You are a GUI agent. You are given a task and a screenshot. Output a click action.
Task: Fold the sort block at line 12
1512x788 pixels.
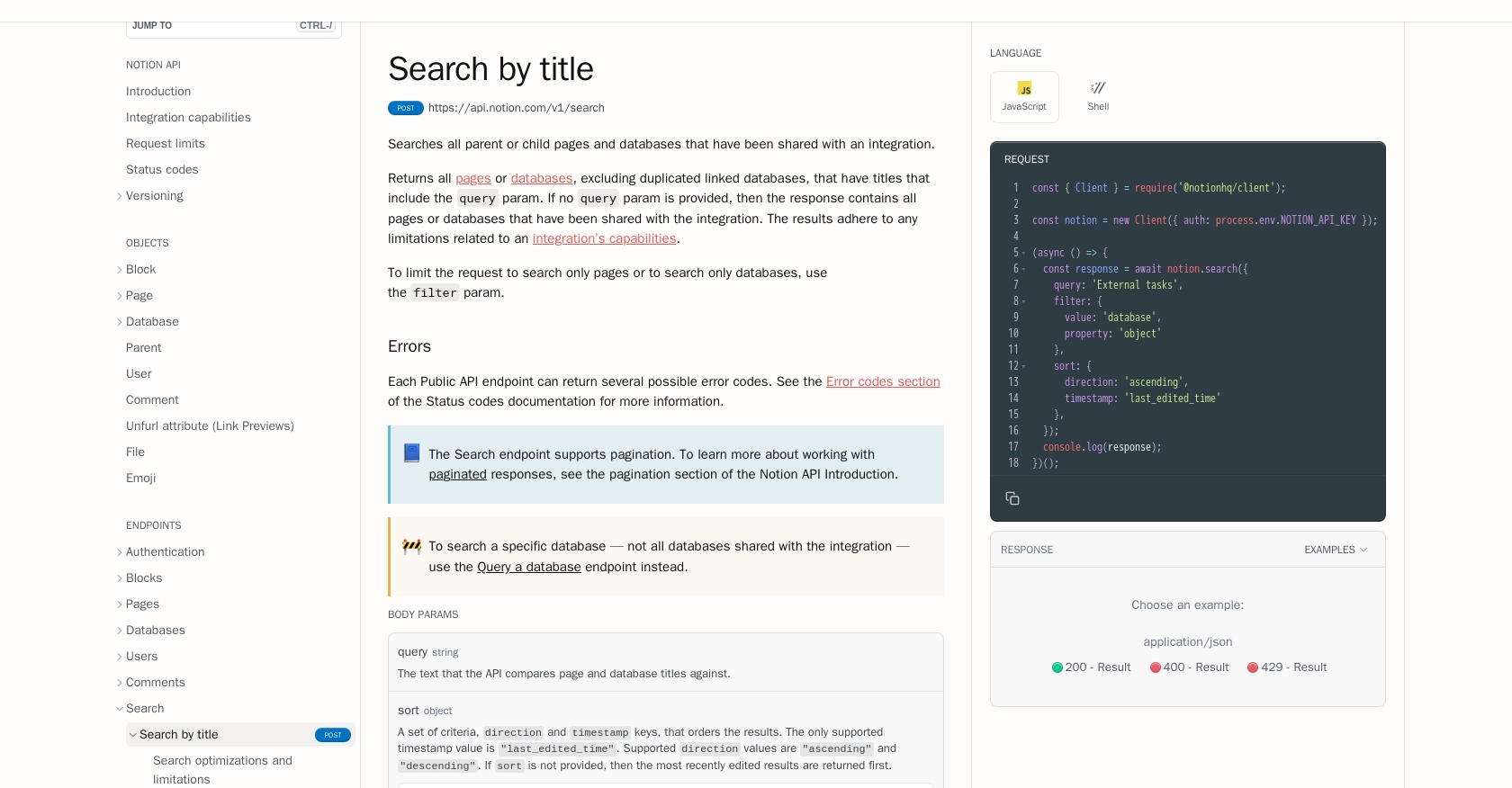(x=1023, y=367)
